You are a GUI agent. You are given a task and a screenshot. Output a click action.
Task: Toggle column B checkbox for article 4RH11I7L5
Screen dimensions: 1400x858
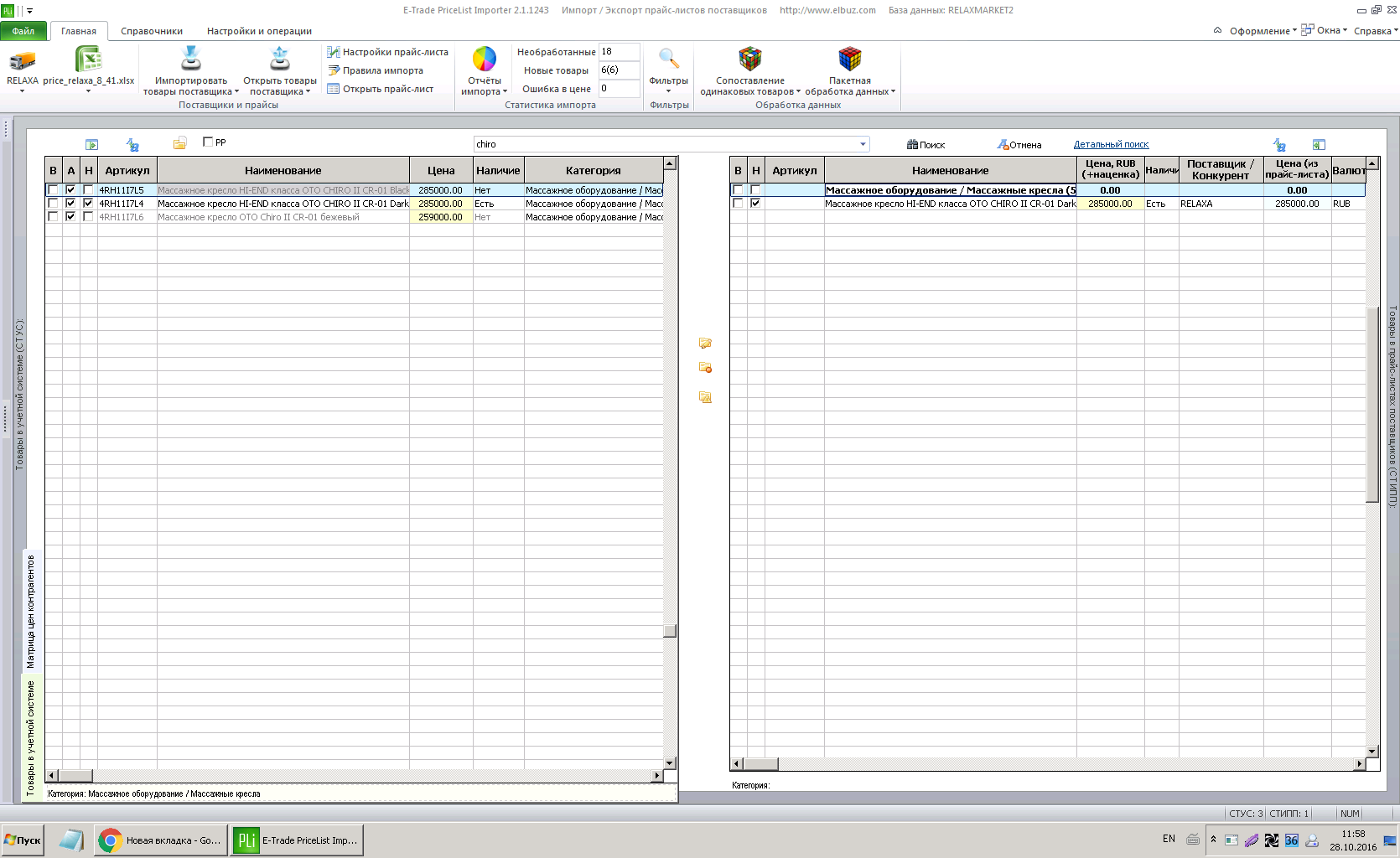coord(53,190)
